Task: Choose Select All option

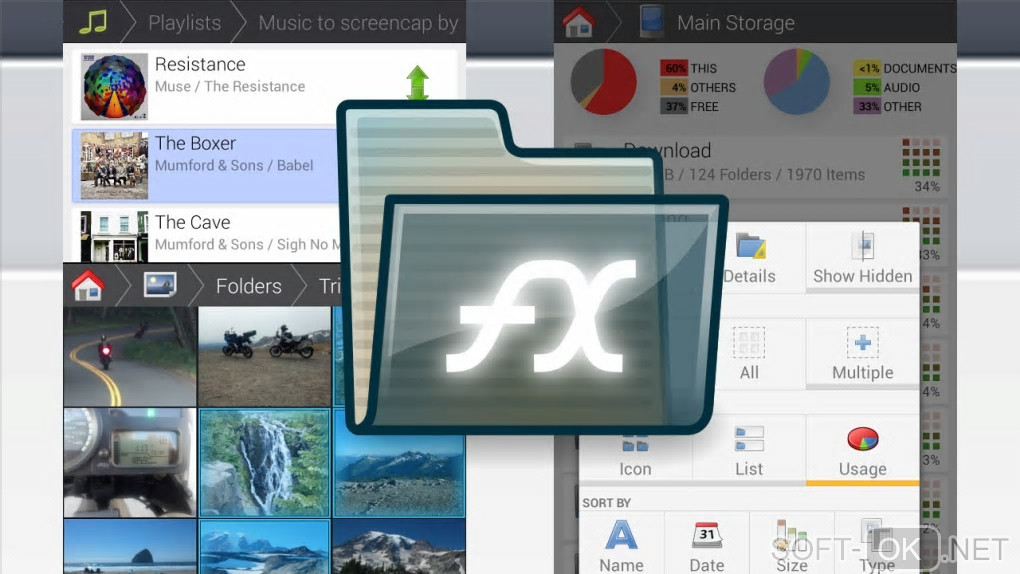Action: (749, 353)
